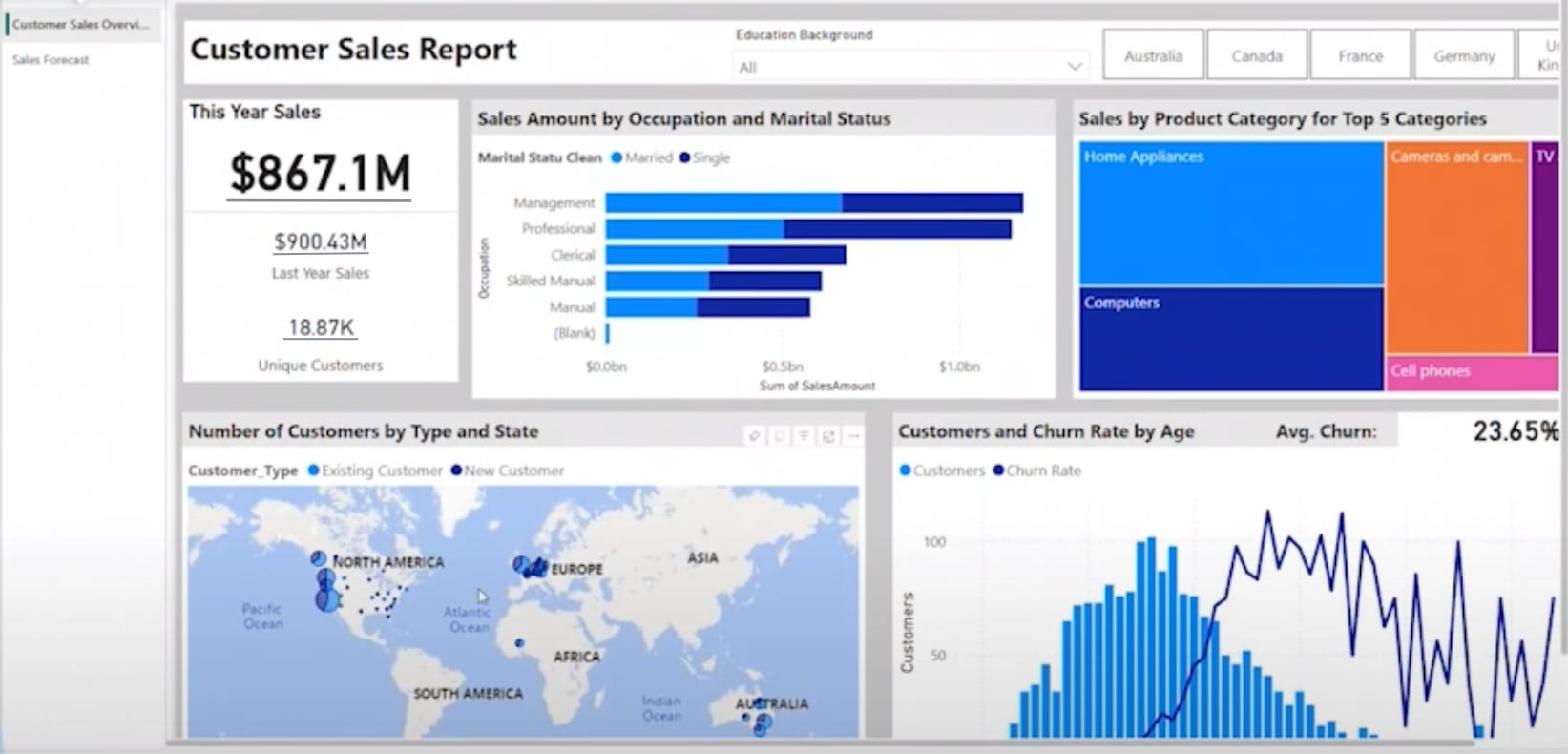The width and height of the screenshot is (1568, 754).
Task: Select the Management Married bar segment
Action: 723,202
